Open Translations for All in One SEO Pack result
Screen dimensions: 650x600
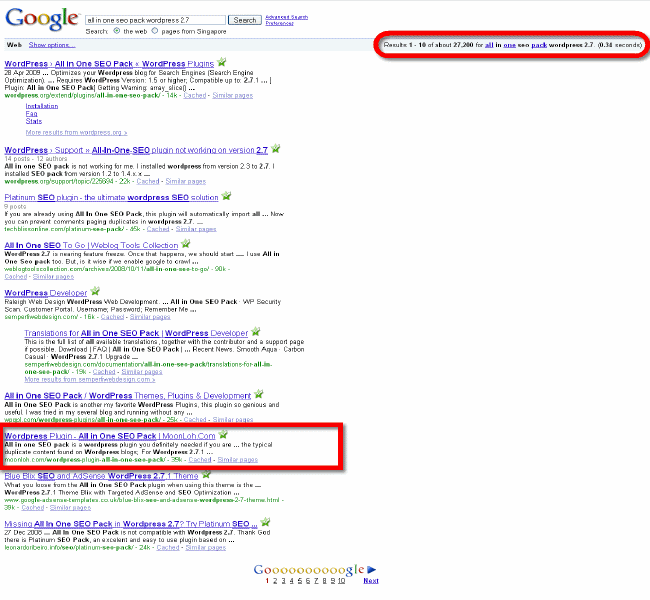pyautogui.click(x=136, y=333)
